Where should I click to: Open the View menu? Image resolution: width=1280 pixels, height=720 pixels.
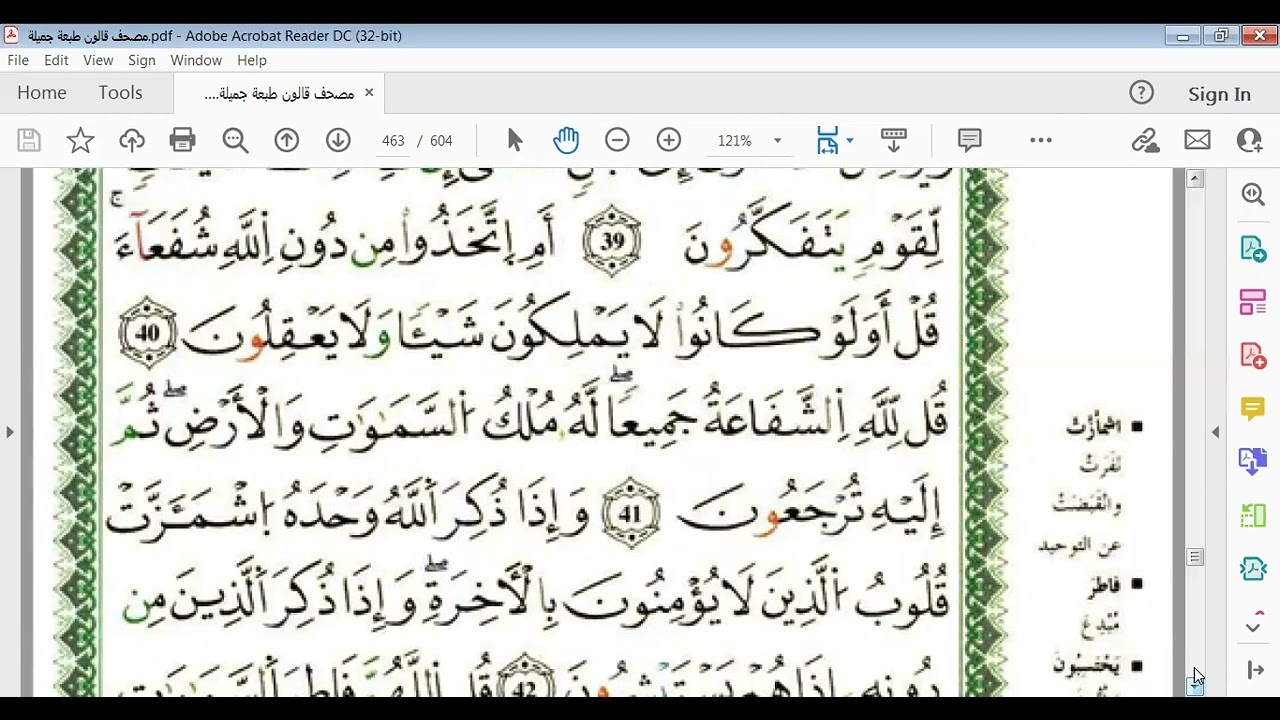coord(98,60)
